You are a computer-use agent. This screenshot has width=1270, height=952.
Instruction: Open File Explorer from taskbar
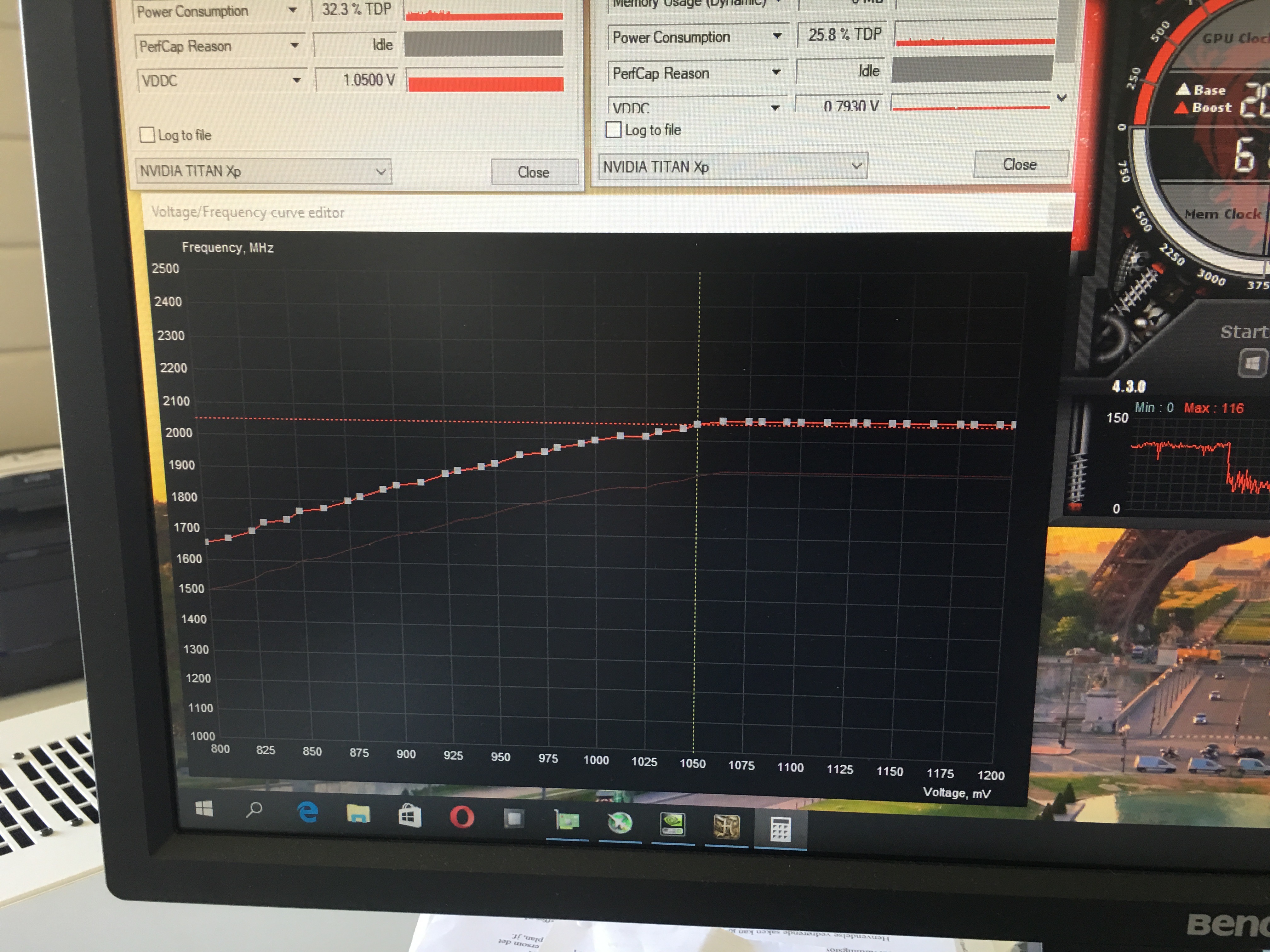[x=358, y=814]
